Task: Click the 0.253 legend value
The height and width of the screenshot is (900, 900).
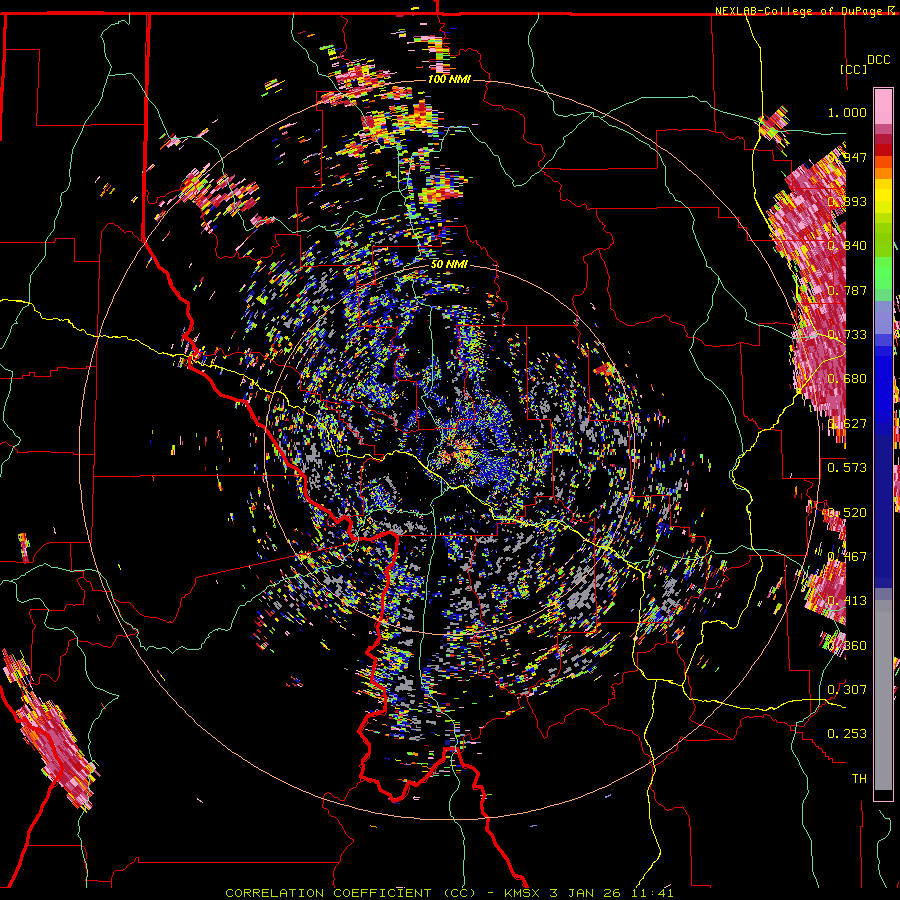Action: pyautogui.click(x=847, y=734)
